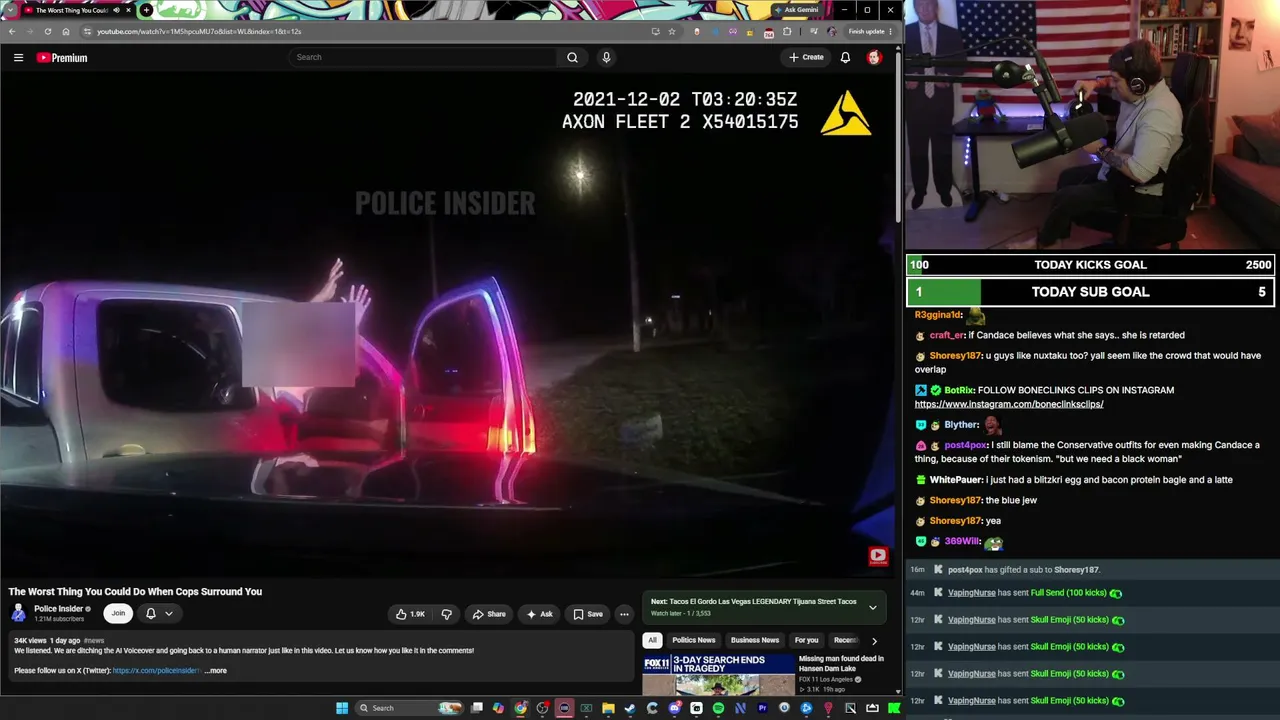Open a new Chrome tab

click(146, 10)
